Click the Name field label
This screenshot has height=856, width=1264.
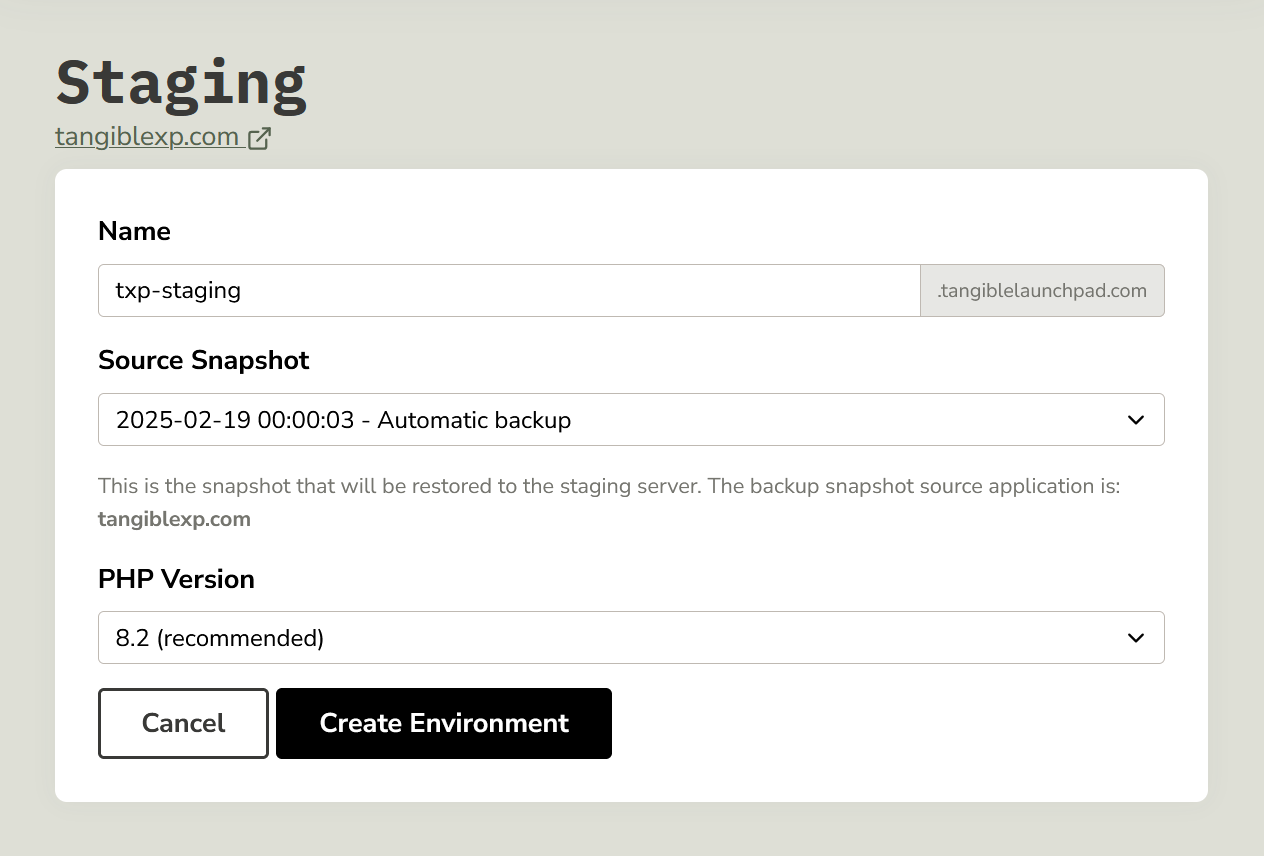coord(134,231)
